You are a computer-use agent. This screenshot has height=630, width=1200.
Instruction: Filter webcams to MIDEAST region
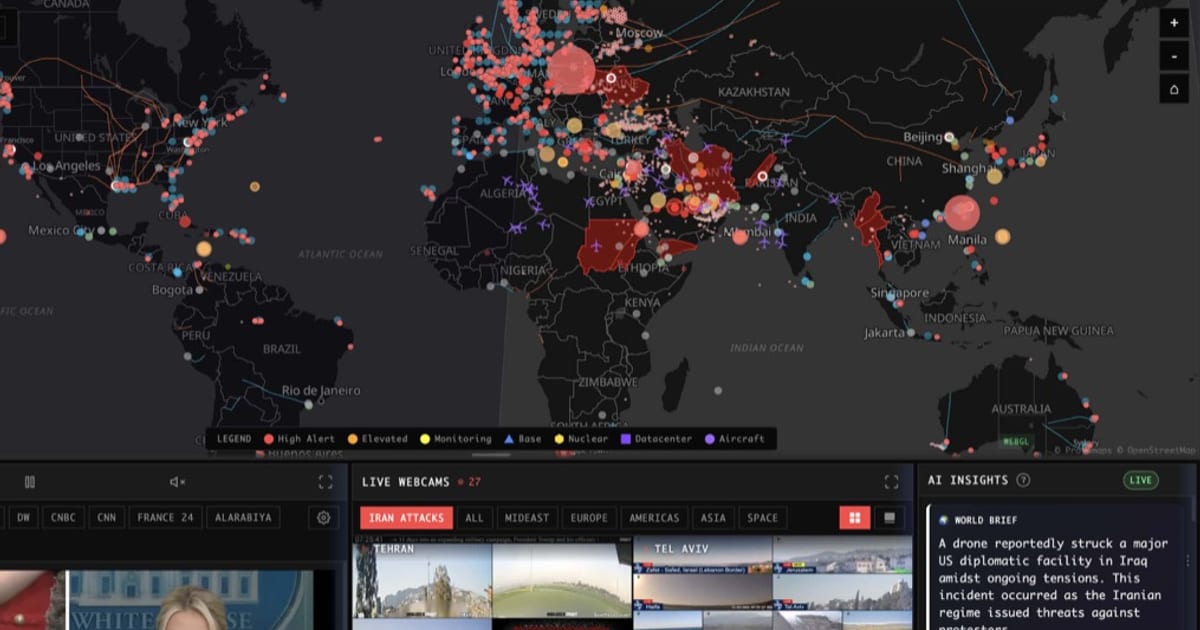(x=526, y=518)
